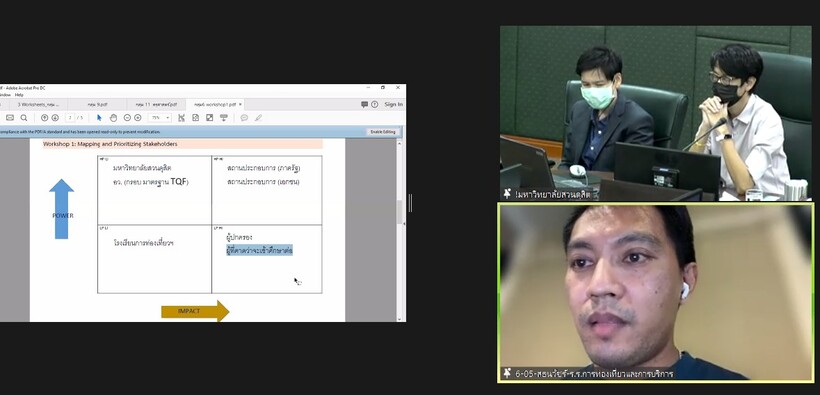820x395 pixels.
Task: Click the scrollbar up arrow in Acrobat
Action: tap(401, 142)
